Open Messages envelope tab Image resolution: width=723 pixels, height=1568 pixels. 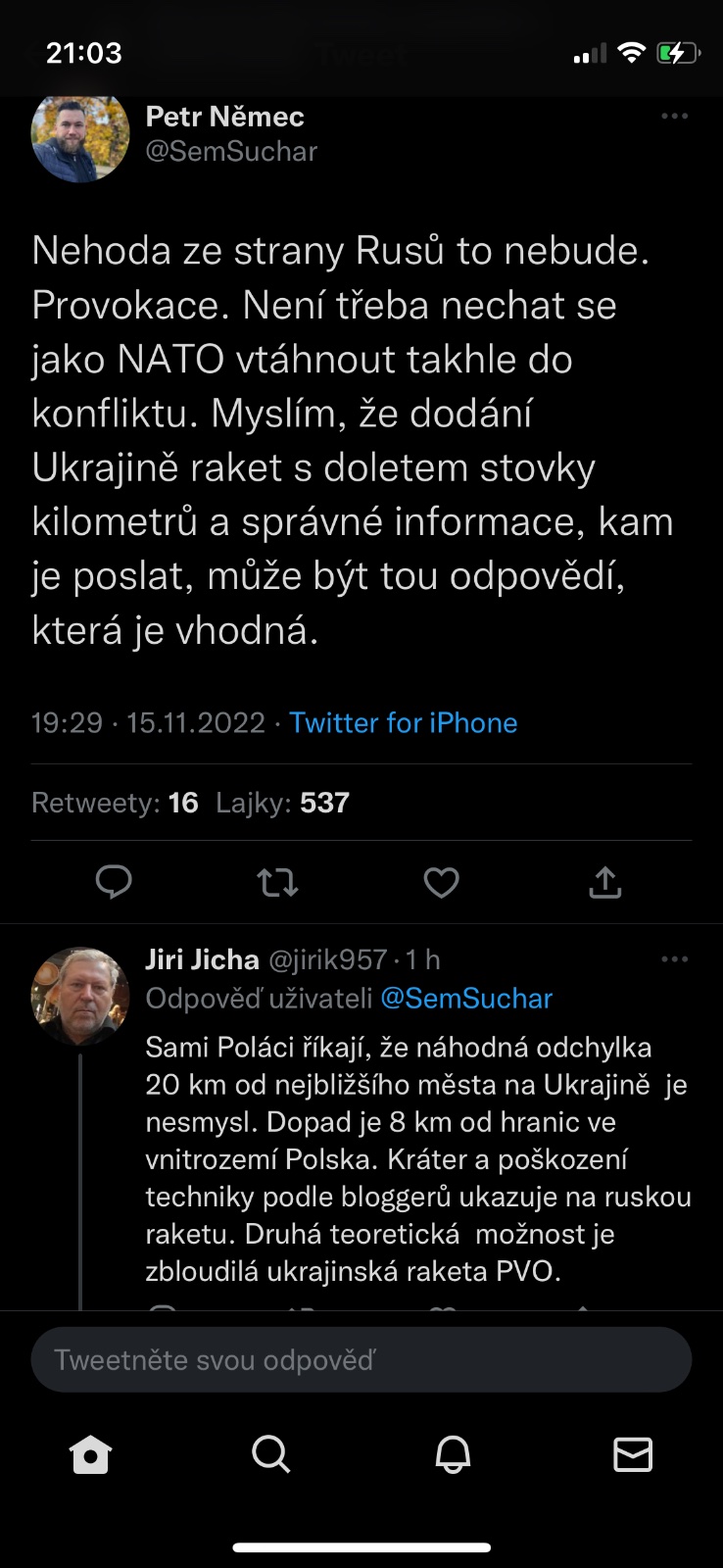click(633, 1455)
